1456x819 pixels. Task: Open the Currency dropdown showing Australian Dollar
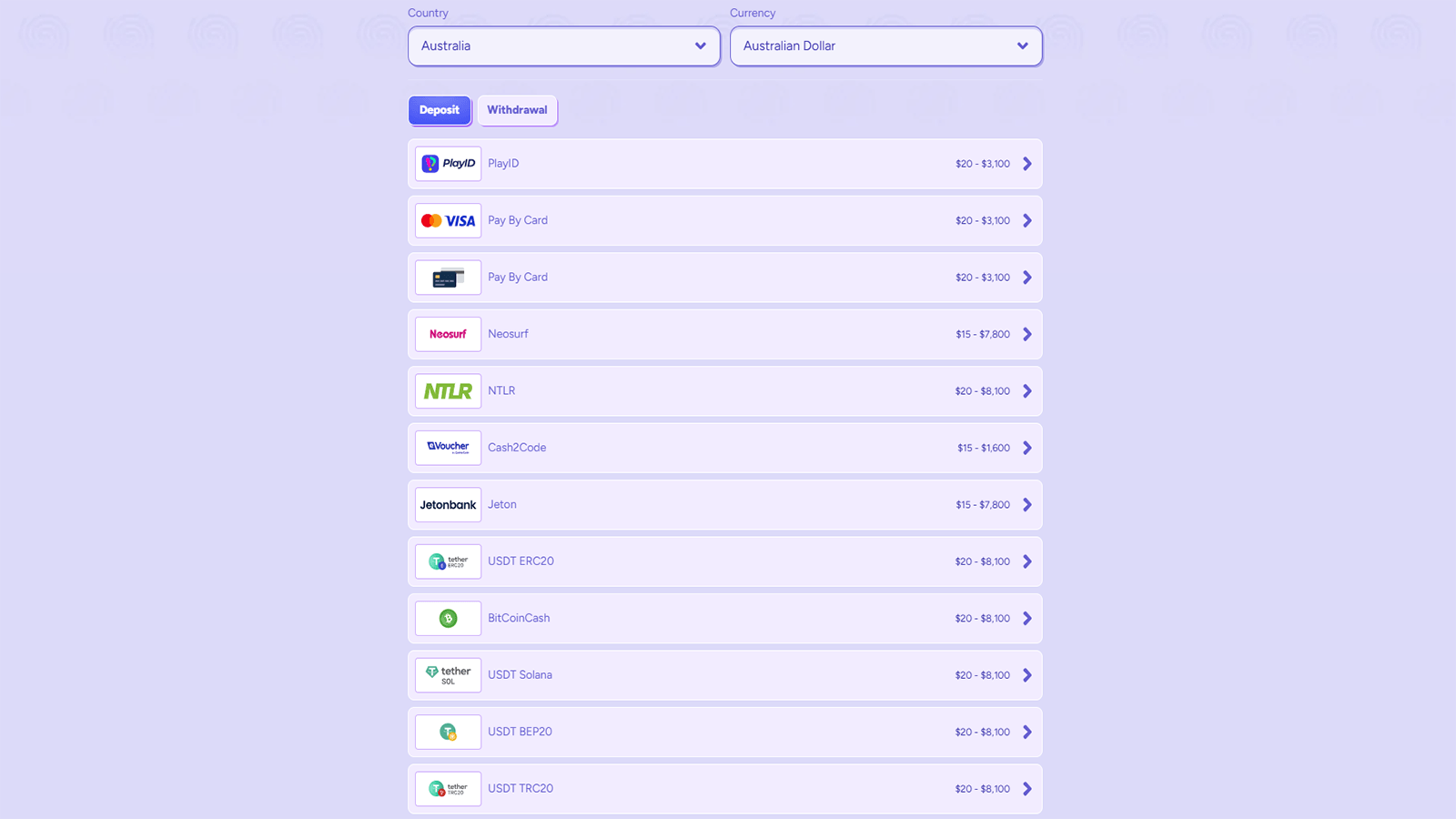tap(885, 46)
